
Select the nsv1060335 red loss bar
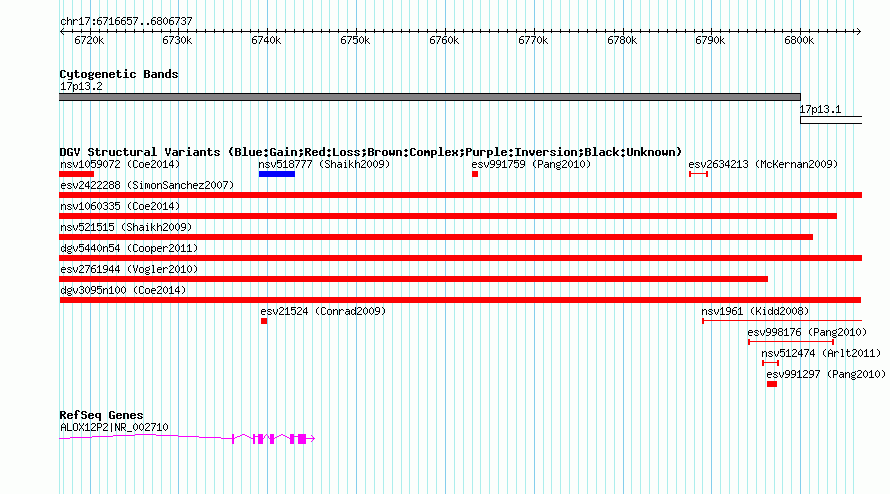448,216
